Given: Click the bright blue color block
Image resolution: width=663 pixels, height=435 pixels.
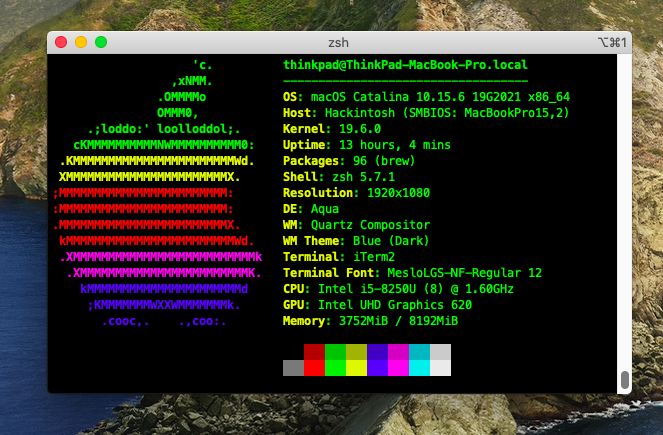Looking at the screenshot, I should (377, 368).
